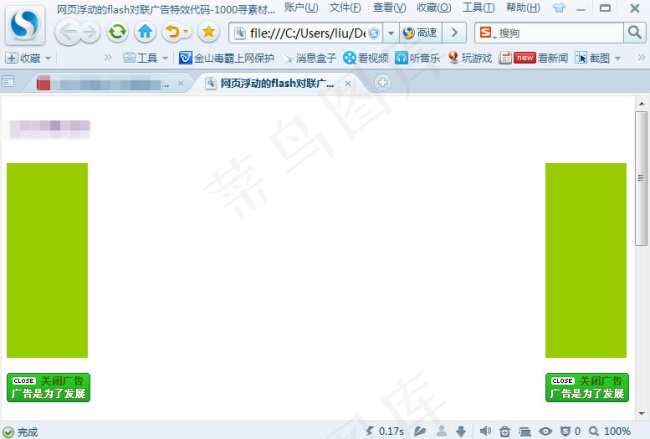This screenshot has height=439, width=650.
Task: Open the 100% zoom control
Action: coord(610,432)
